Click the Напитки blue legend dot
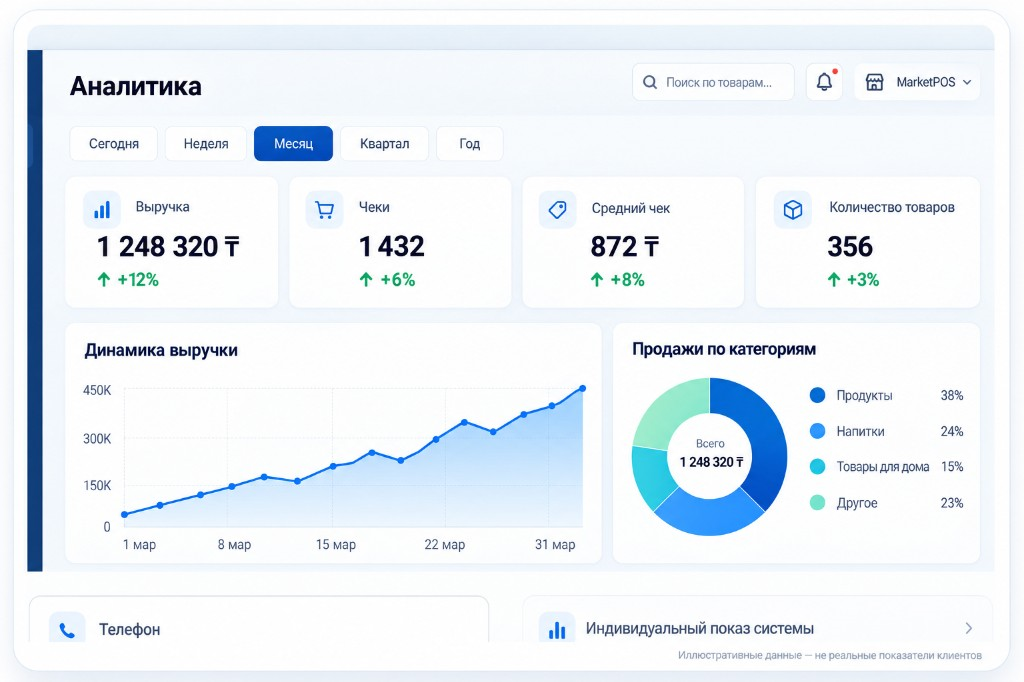The height and width of the screenshot is (682, 1024). click(x=817, y=431)
